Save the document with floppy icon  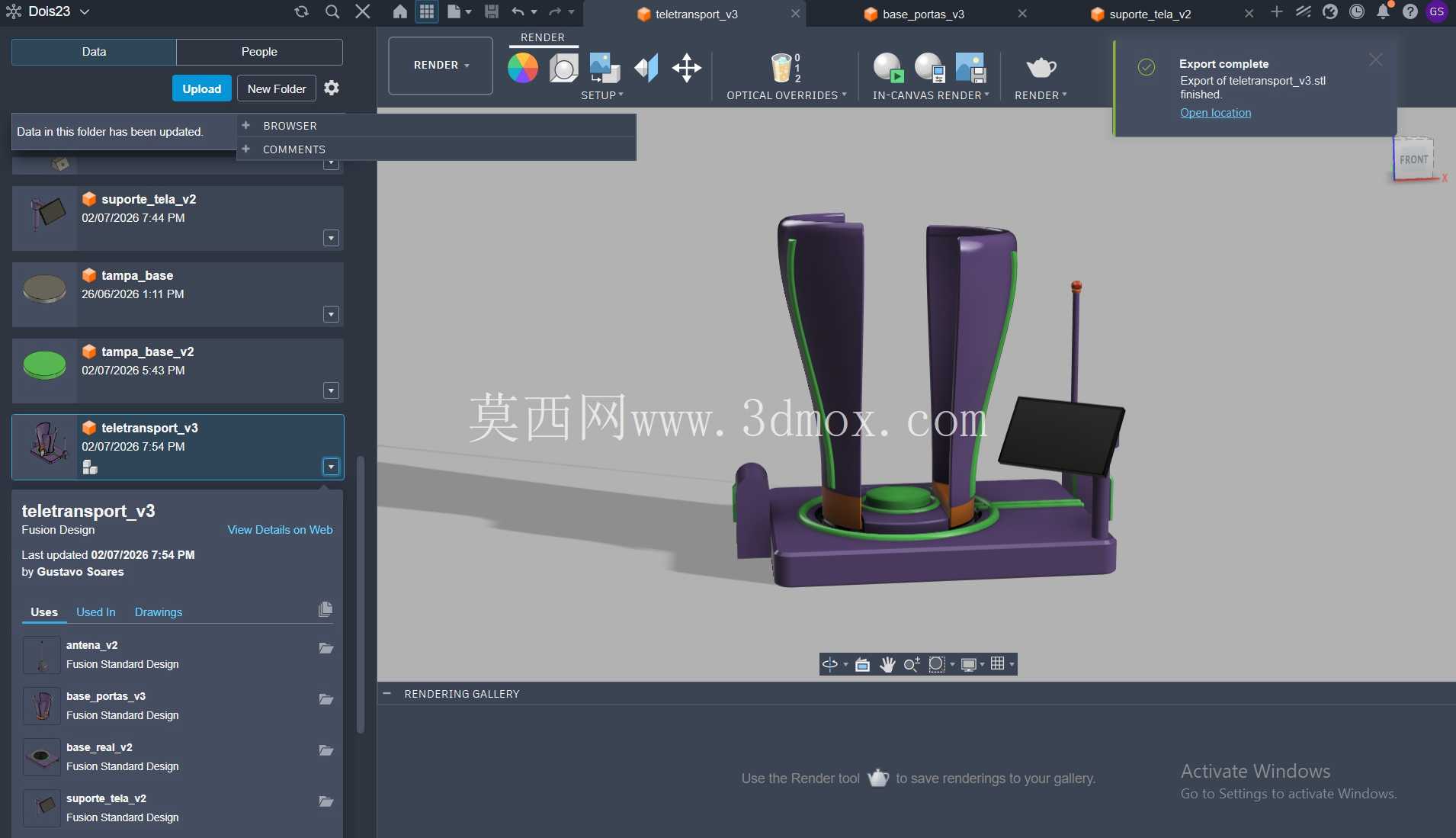coord(491,11)
